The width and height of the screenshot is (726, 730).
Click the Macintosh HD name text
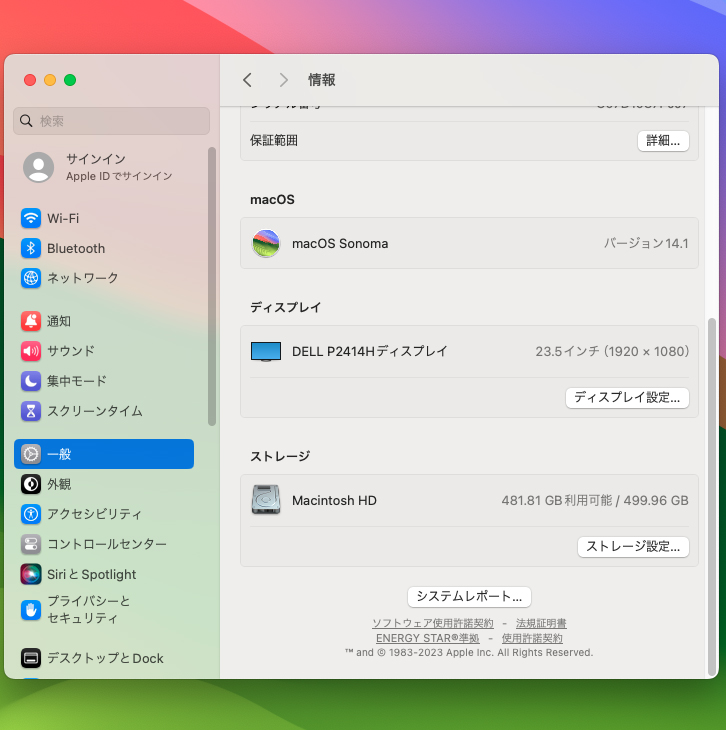(334, 500)
